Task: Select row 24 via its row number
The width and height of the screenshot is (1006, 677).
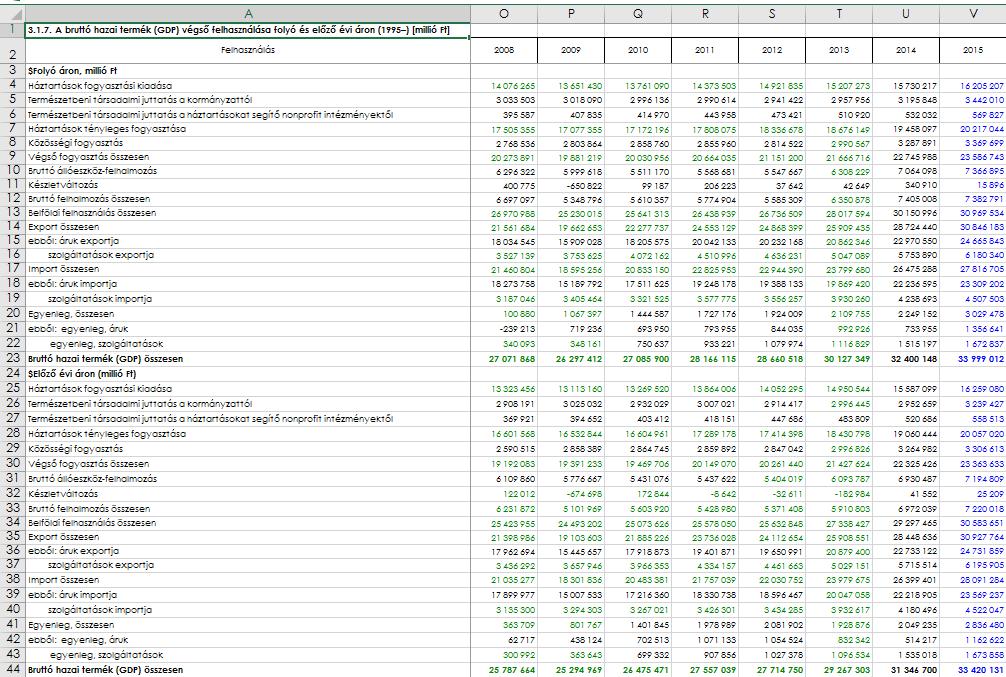Action: (12, 373)
